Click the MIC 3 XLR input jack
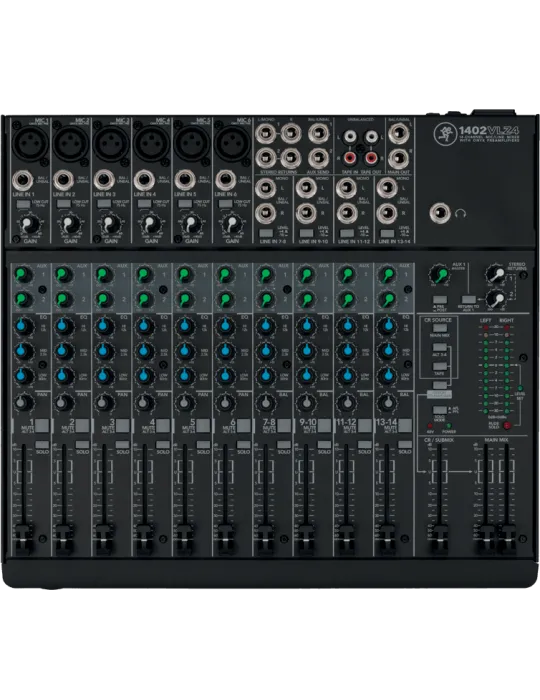The width and height of the screenshot is (540, 700). tap(111, 142)
